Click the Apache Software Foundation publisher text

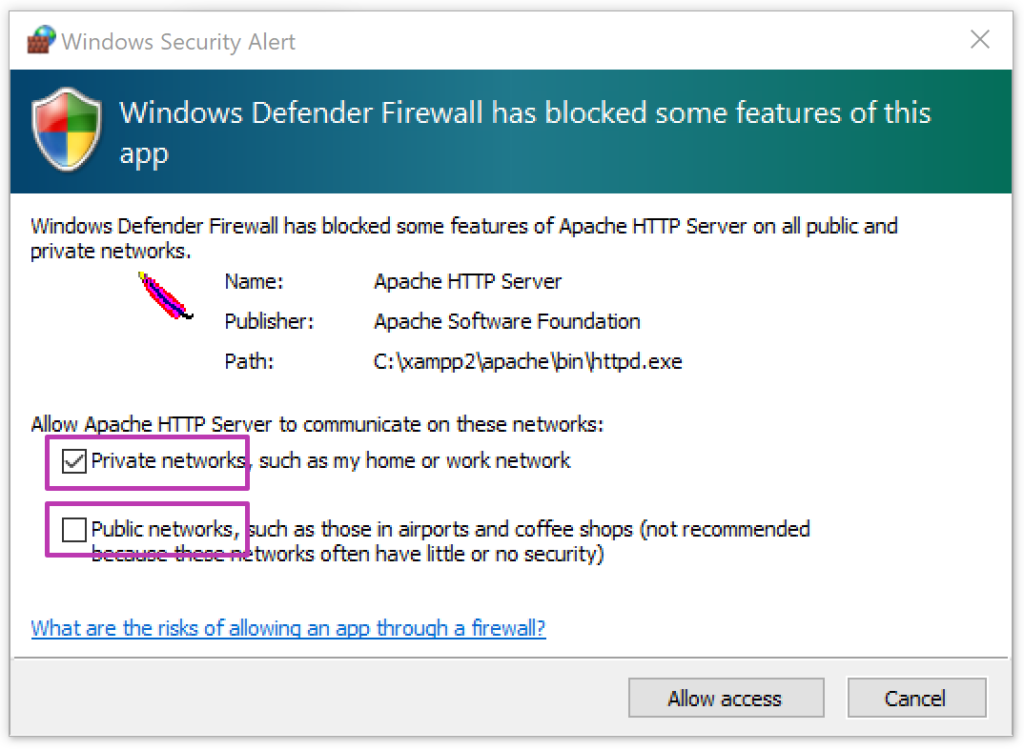click(506, 321)
